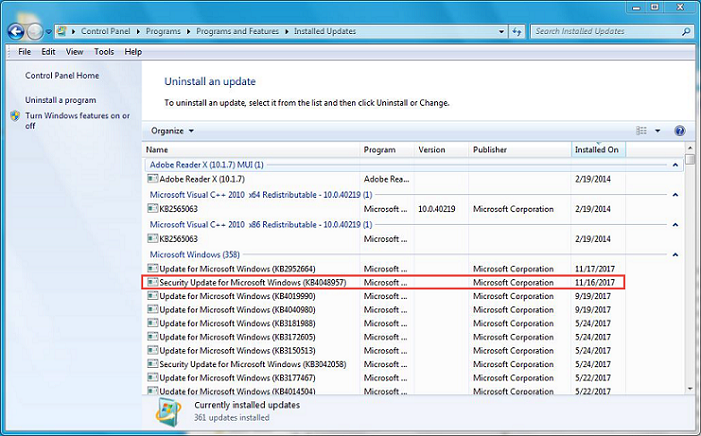Viewport: 701px width, 436px height.
Task: Open the address bar history dropdown
Action: [500, 31]
